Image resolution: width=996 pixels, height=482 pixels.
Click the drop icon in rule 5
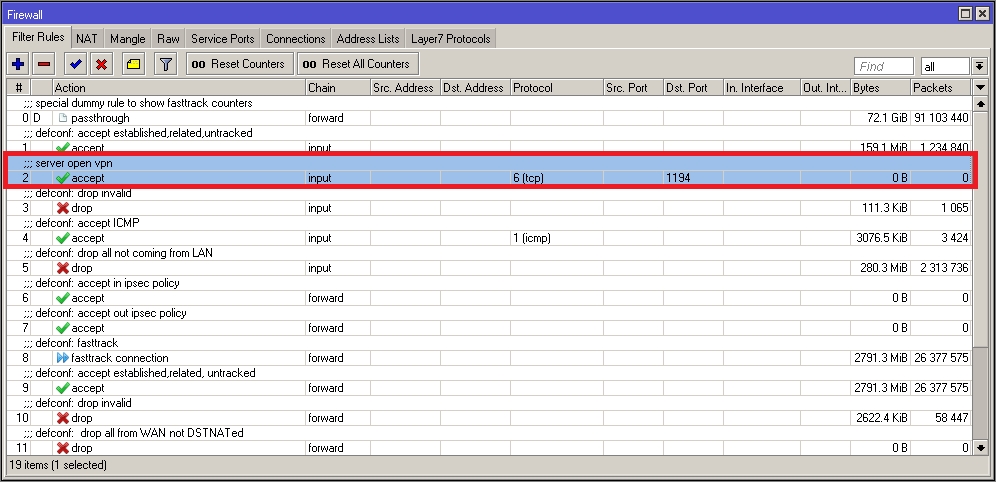click(63, 268)
